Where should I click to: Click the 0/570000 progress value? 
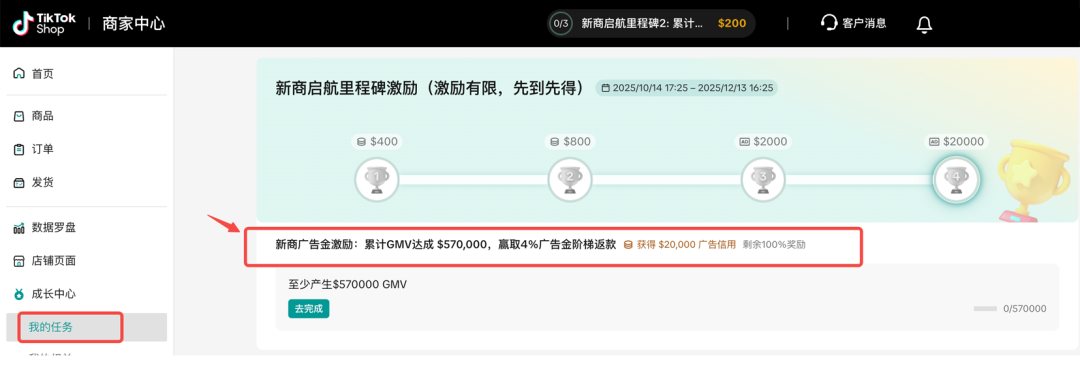1025,309
